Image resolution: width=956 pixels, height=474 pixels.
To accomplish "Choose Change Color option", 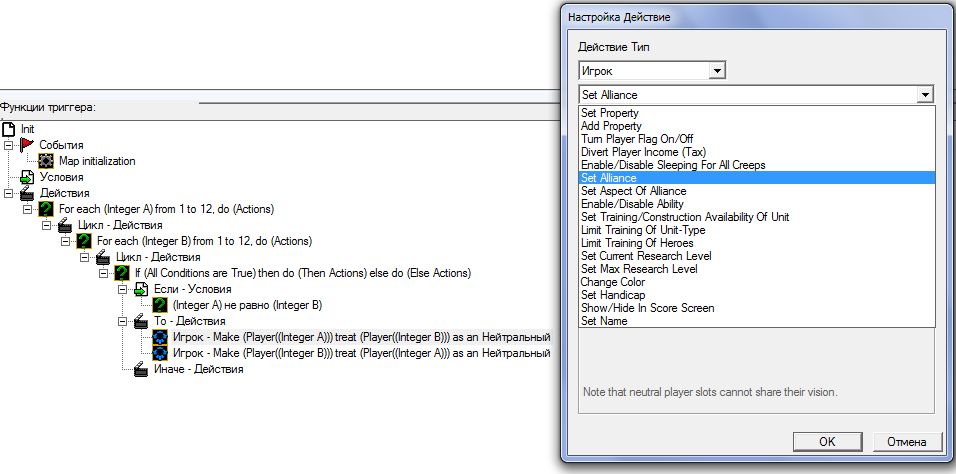I will [757, 282].
